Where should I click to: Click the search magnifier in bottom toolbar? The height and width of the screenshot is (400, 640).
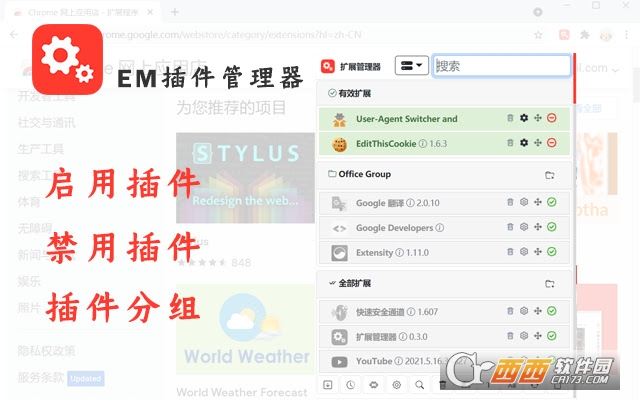click(x=419, y=385)
